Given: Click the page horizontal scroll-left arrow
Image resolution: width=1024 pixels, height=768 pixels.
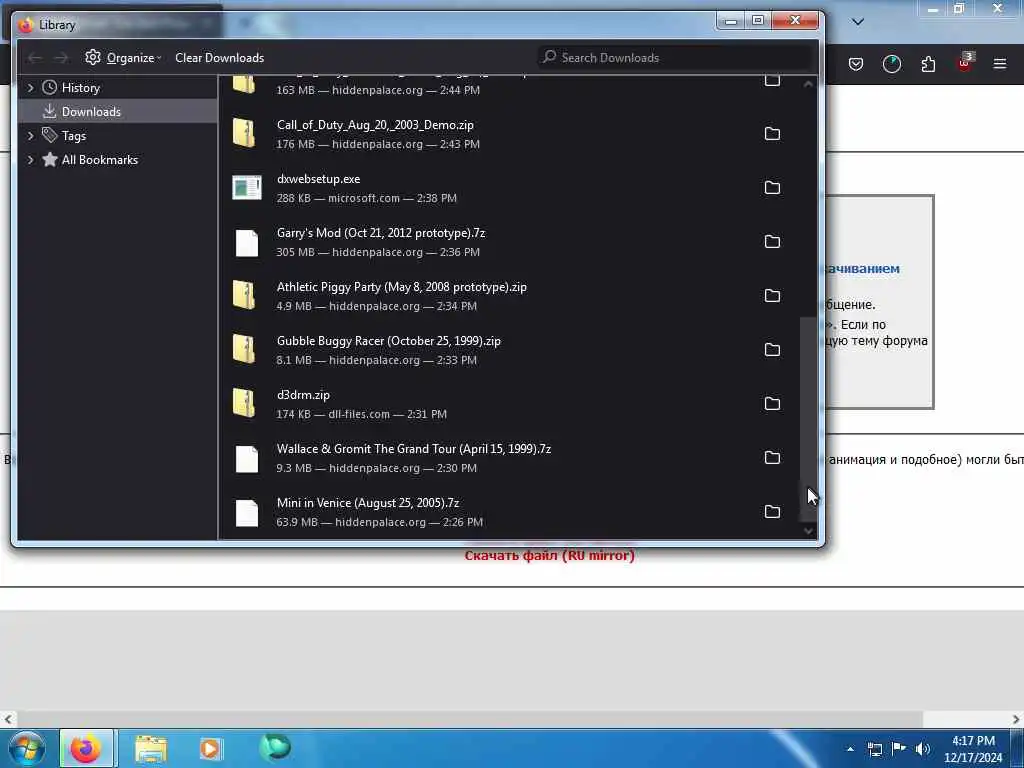Looking at the screenshot, I should (x=8, y=719).
